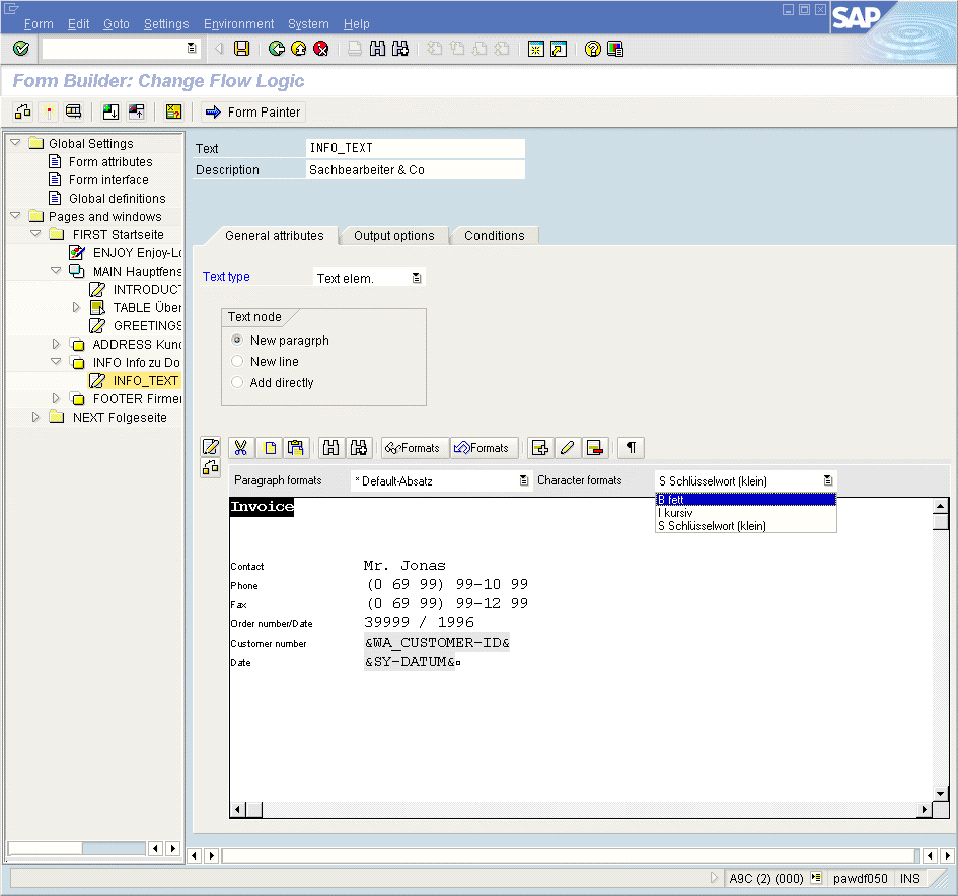
Task: Click the Change field pencil icon
Action: coord(567,448)
